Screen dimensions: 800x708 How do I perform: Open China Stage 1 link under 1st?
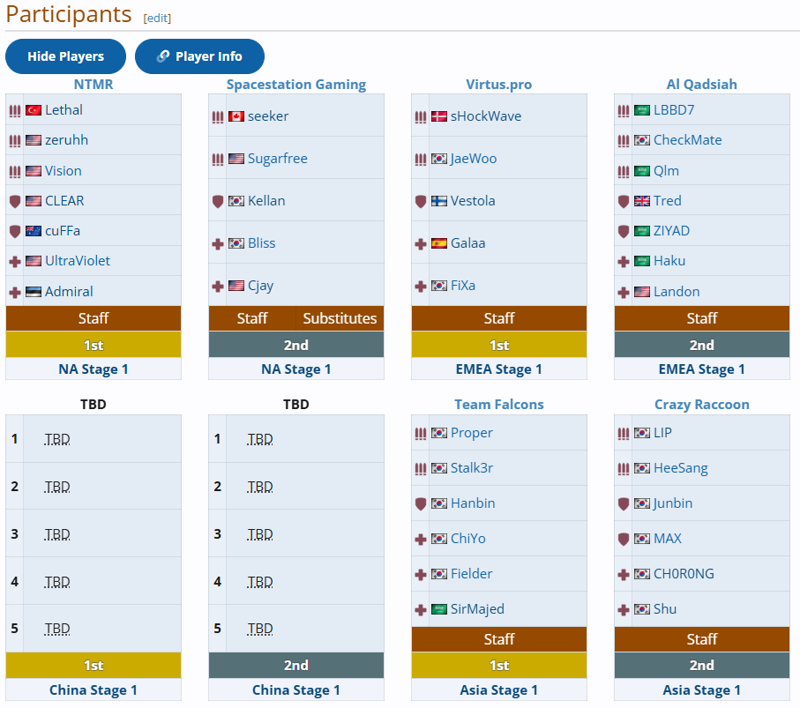point(93,690)
